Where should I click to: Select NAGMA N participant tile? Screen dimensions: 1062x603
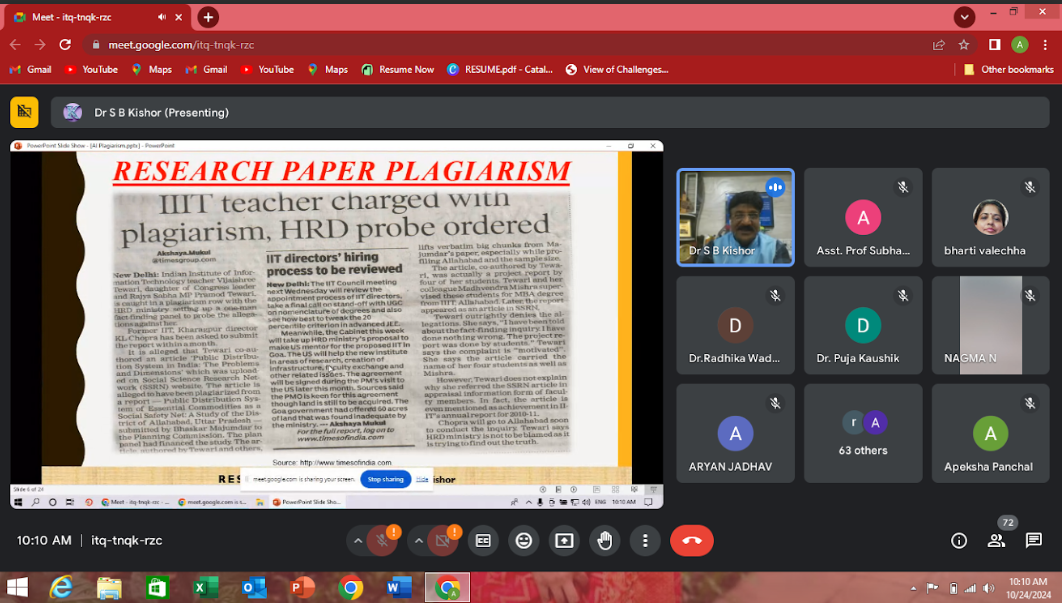990,325
